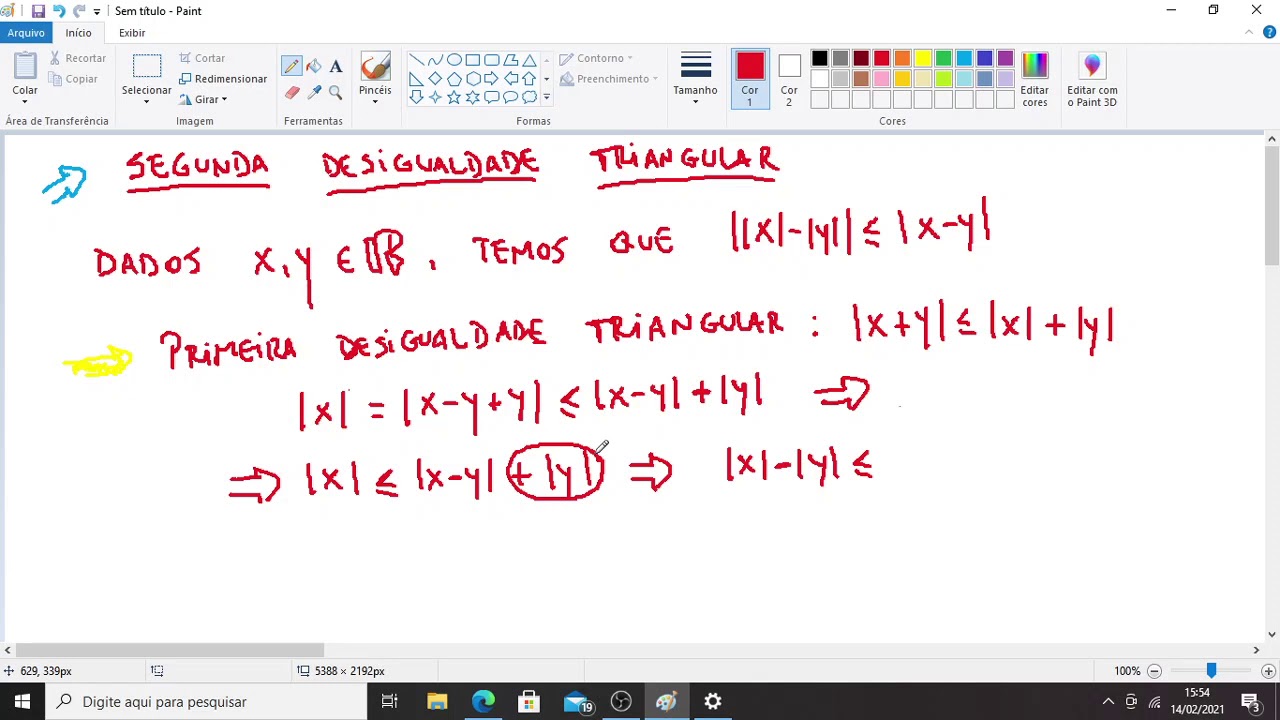Viewport: 1280px width, 720px height.
Task: Open Microsoft Edge from the taskbar
Action: tap(483, 702)
